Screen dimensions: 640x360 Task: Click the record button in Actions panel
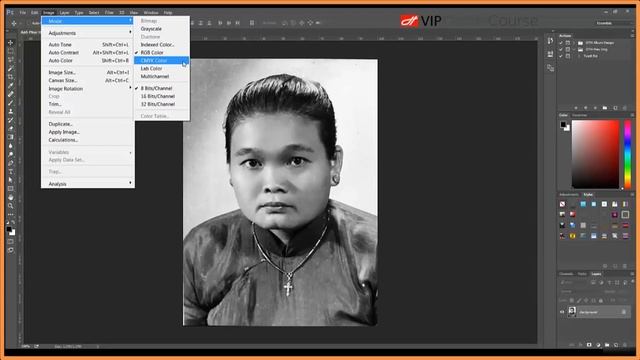click(586, 108)
